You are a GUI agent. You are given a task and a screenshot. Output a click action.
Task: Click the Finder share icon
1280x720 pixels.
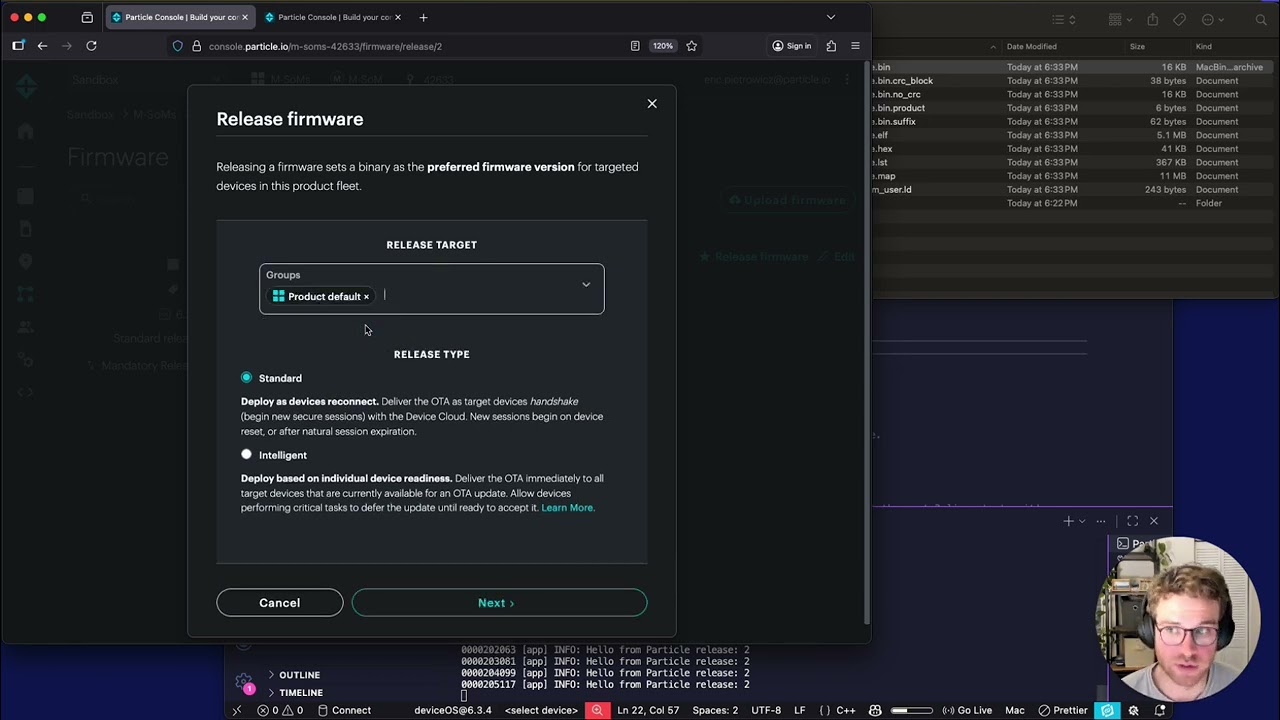pyautogui.click(x=1152, y=20)
